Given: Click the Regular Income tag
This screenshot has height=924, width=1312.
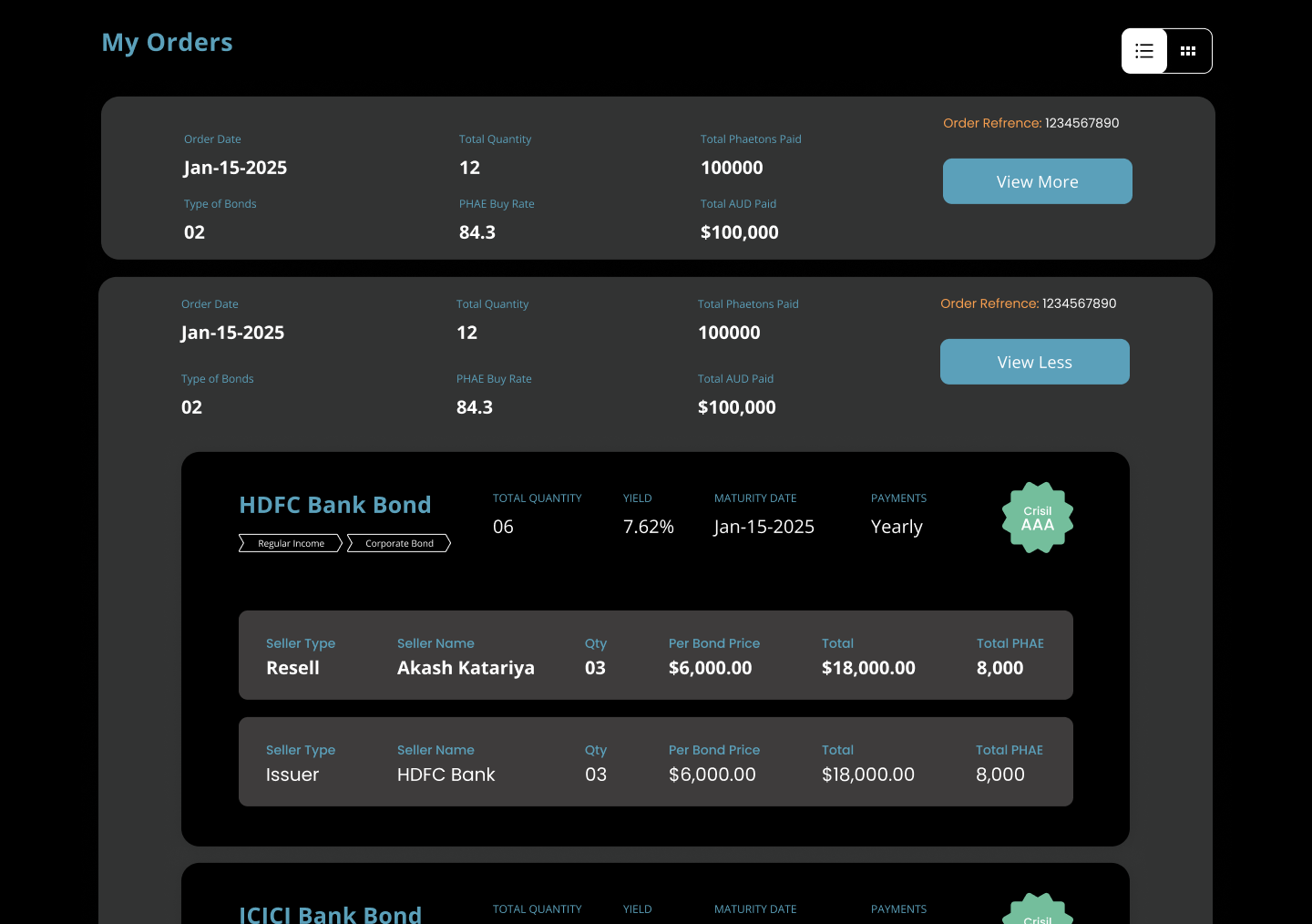Looking at the screenshot, I should click(x=291, y=543).
